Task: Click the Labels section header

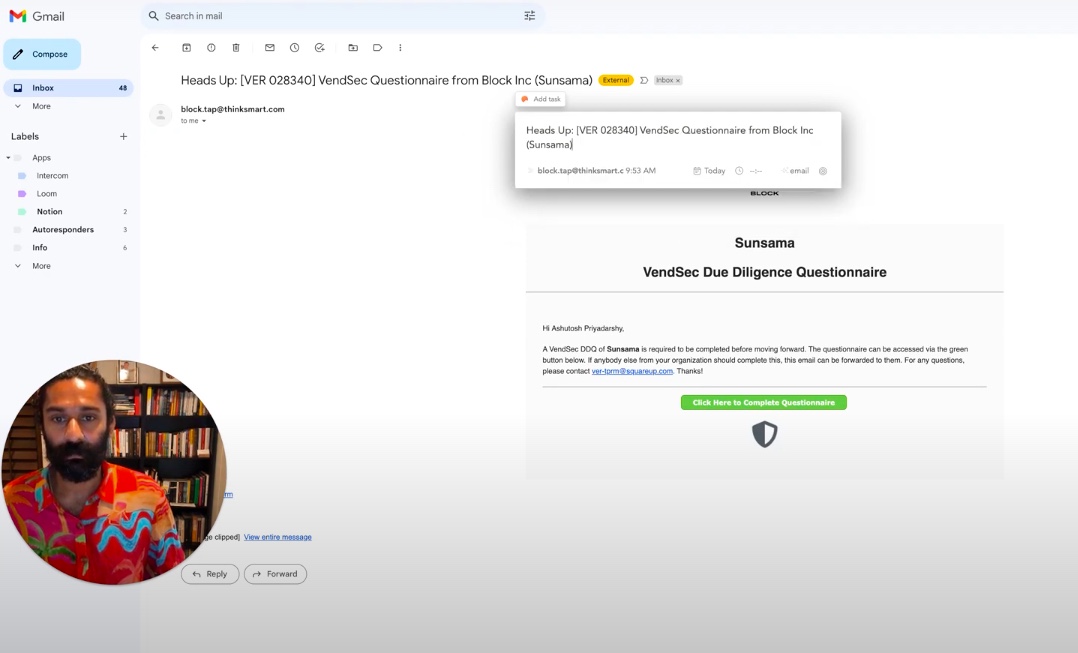Action: tap(25, 136)
